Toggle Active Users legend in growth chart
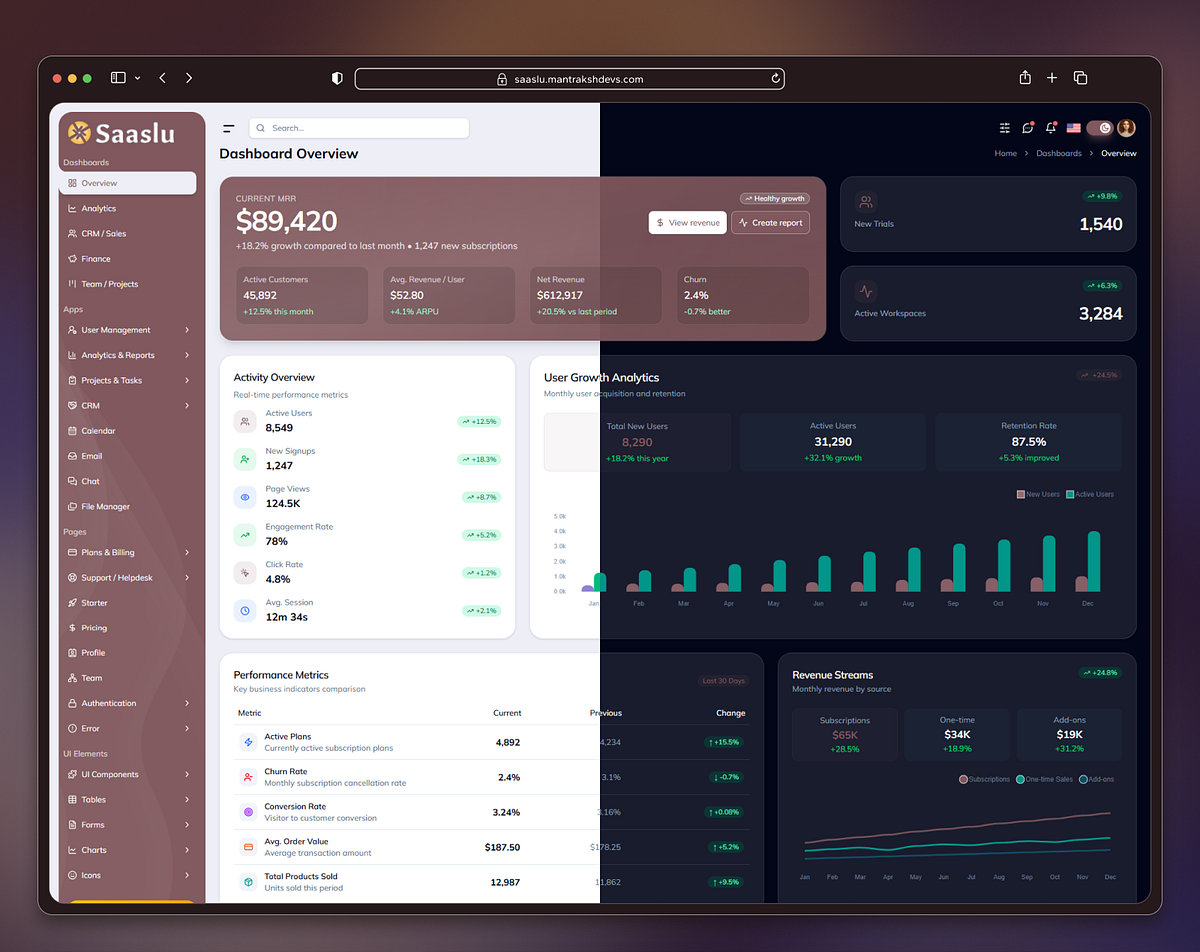The width and height of the screenshot is (1200, 952). click(x=1090, y=494)
